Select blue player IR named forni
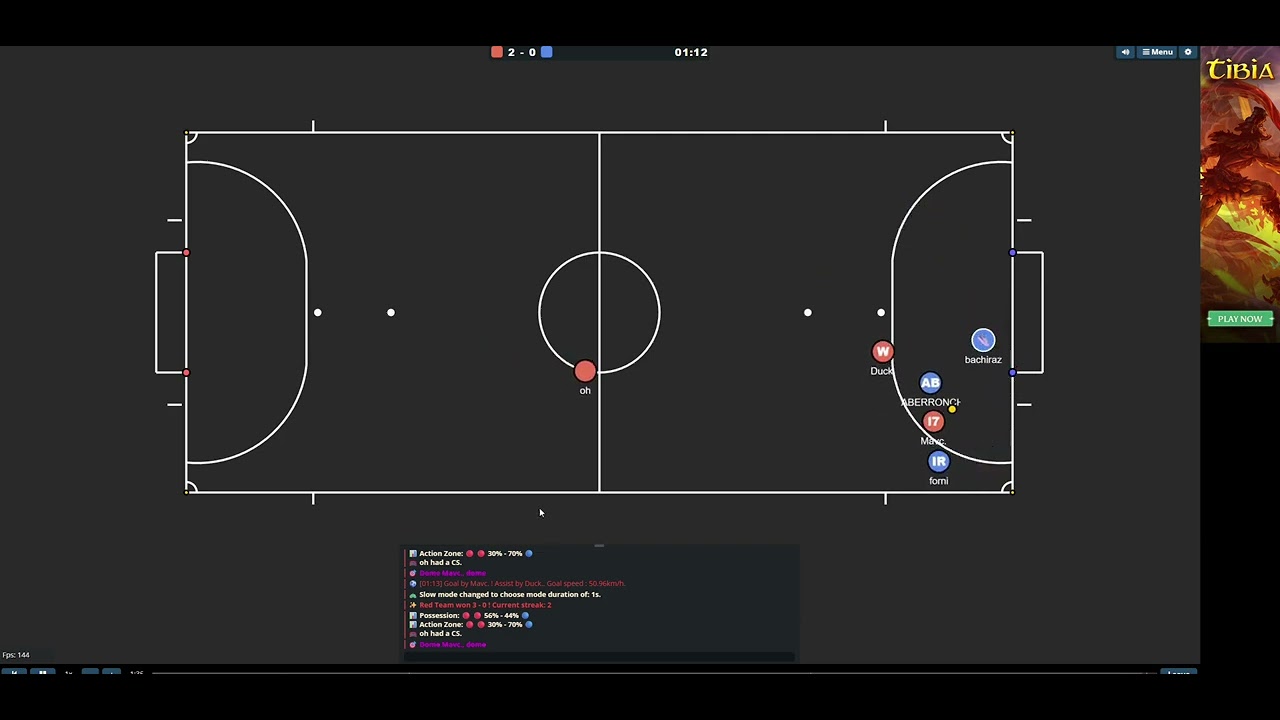This screenshot has height=720, width=1280. click(938, 462)
